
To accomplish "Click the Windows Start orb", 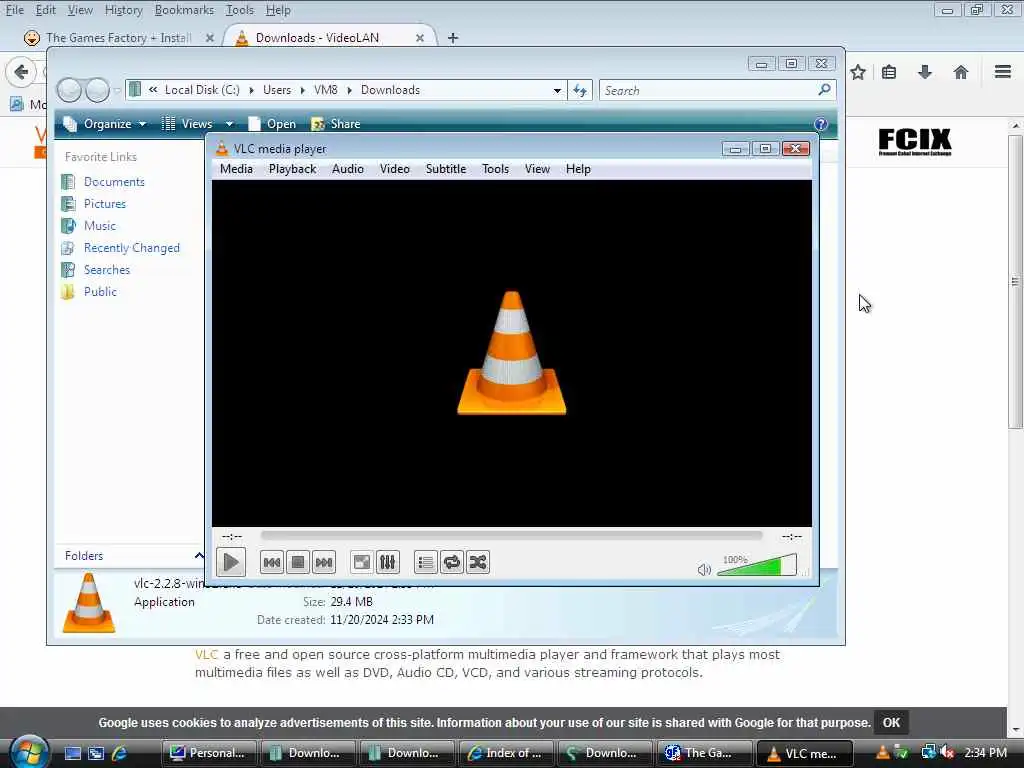I will (x=29, y=751).
